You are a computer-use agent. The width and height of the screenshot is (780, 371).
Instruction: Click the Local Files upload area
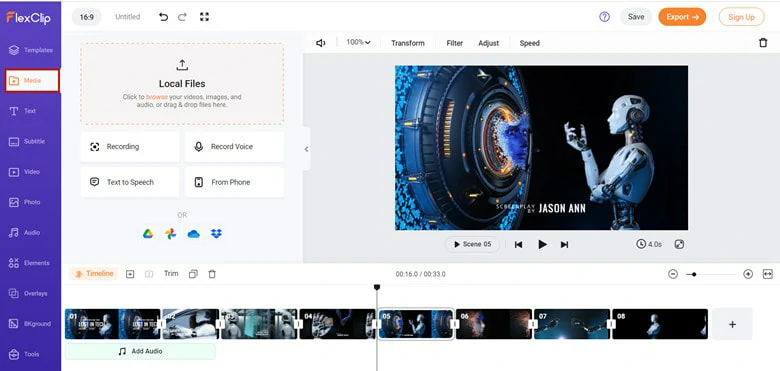(182, 84)
